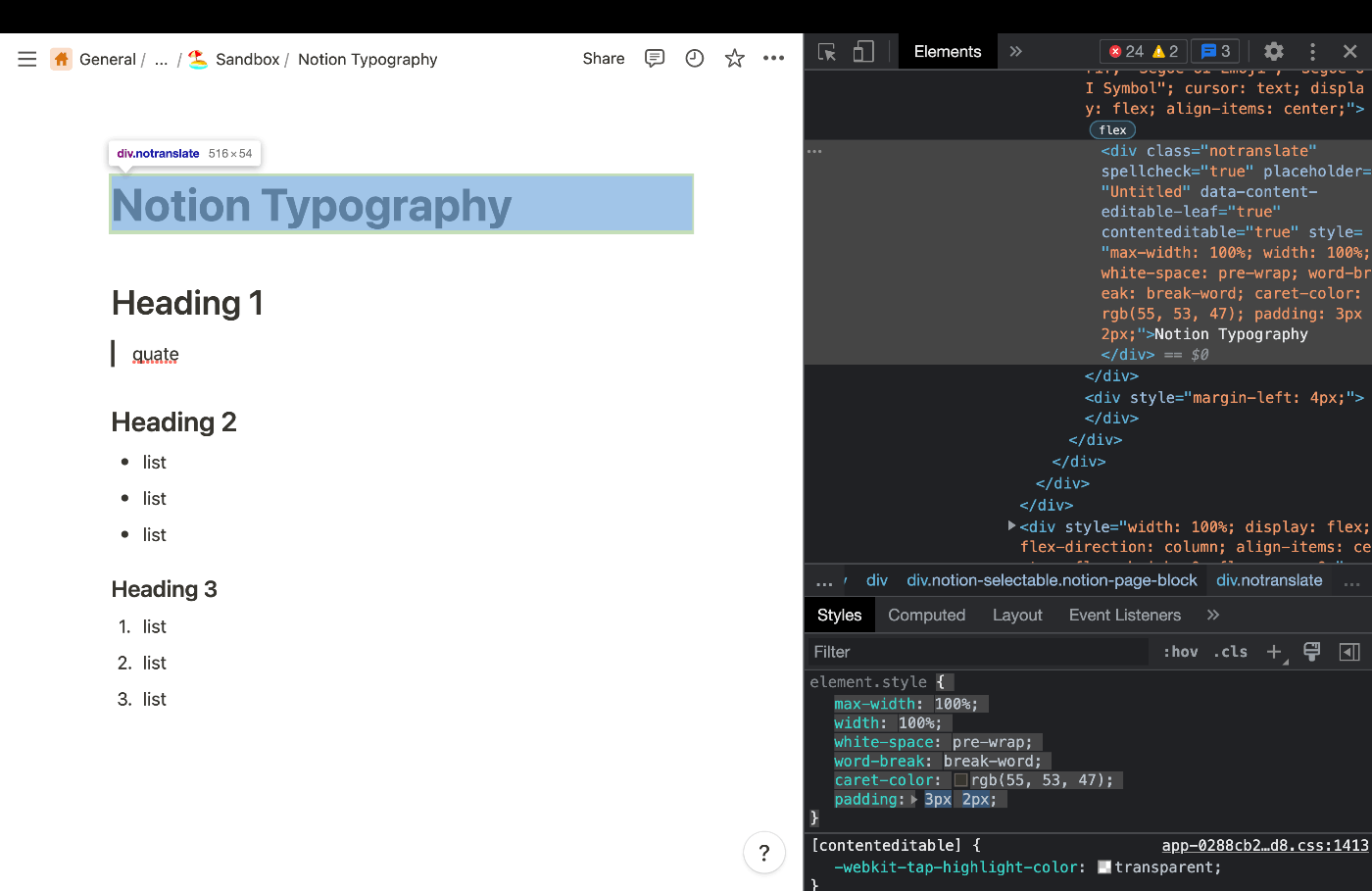Open DevTools customize kebab menu
Viewport: 1372px width, 891px height.
click(x=1312, y=52)
